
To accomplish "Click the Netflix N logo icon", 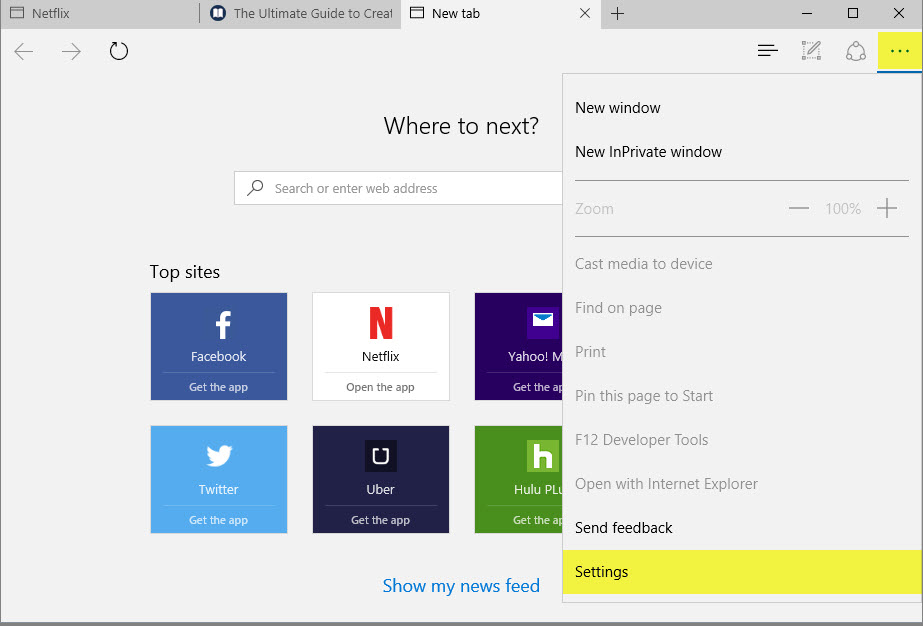I will point(381,323).
